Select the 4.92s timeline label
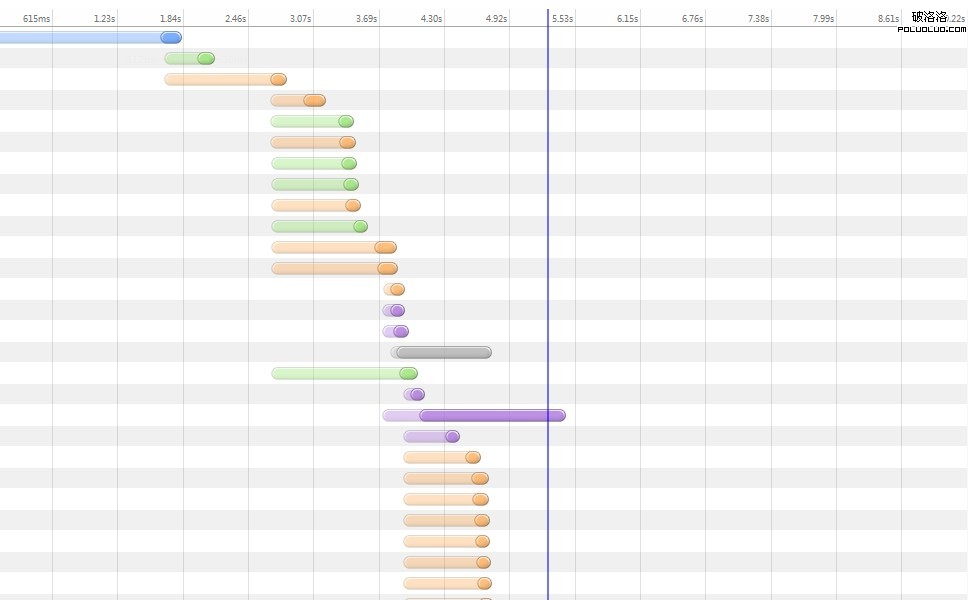 (496, 19)
